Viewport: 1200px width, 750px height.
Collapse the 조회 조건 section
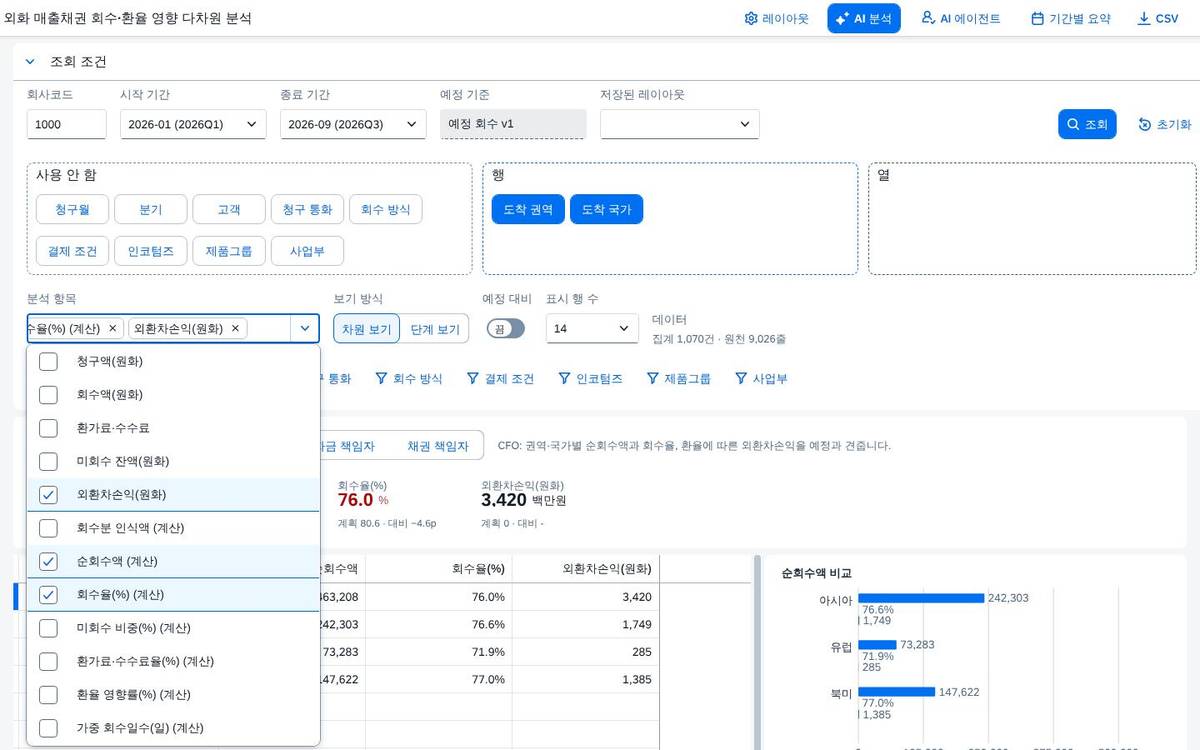click(30, 62)
